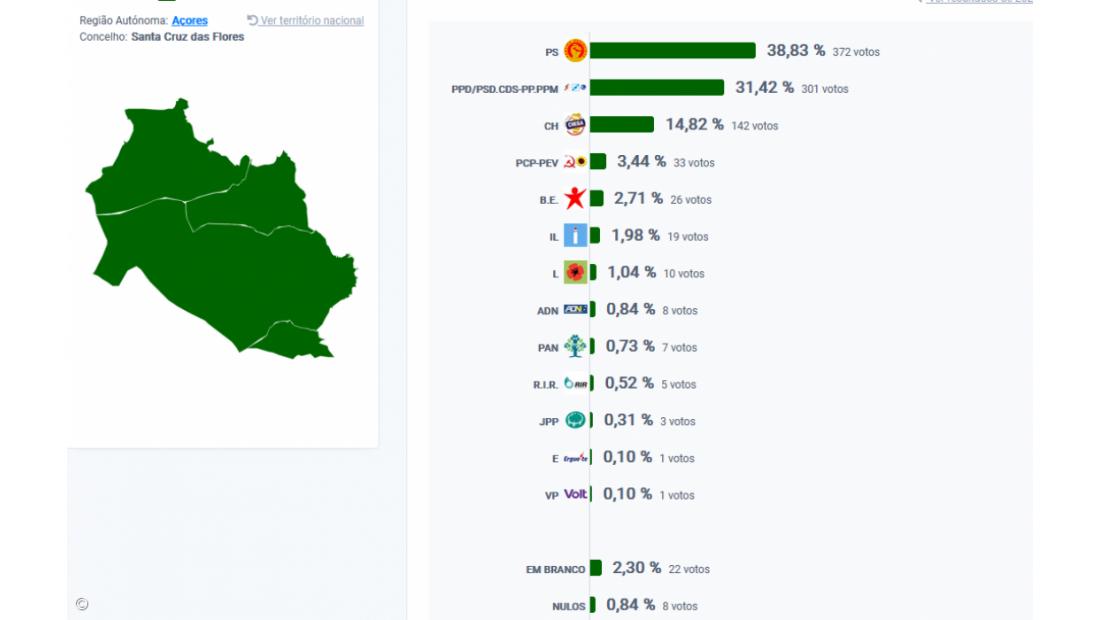Screen dimensions: 1100x620
Task: Click the PPD/PSD.CDS-PP.PPM coalition logo
Action: click(x=575, y=88)
